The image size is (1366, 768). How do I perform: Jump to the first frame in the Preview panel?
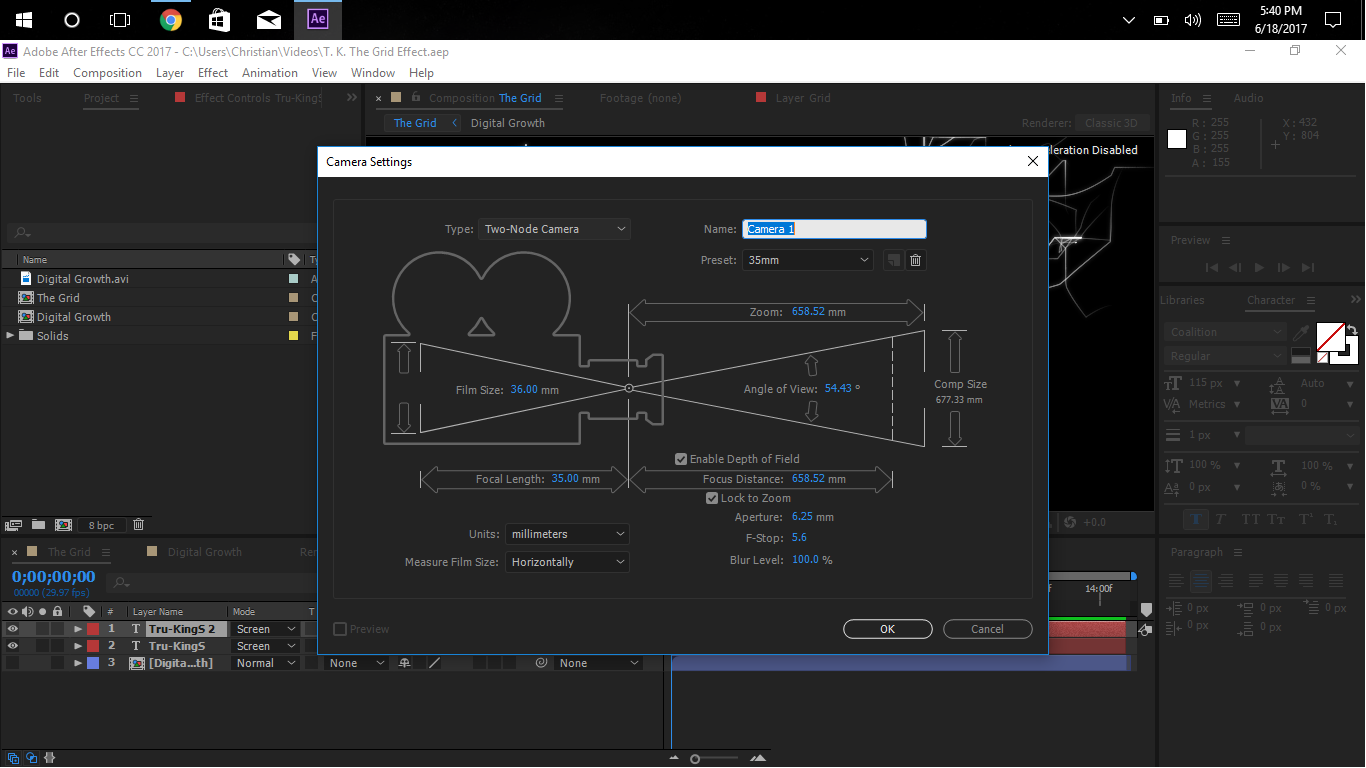pyautogui.click(x=1212, y=267)
